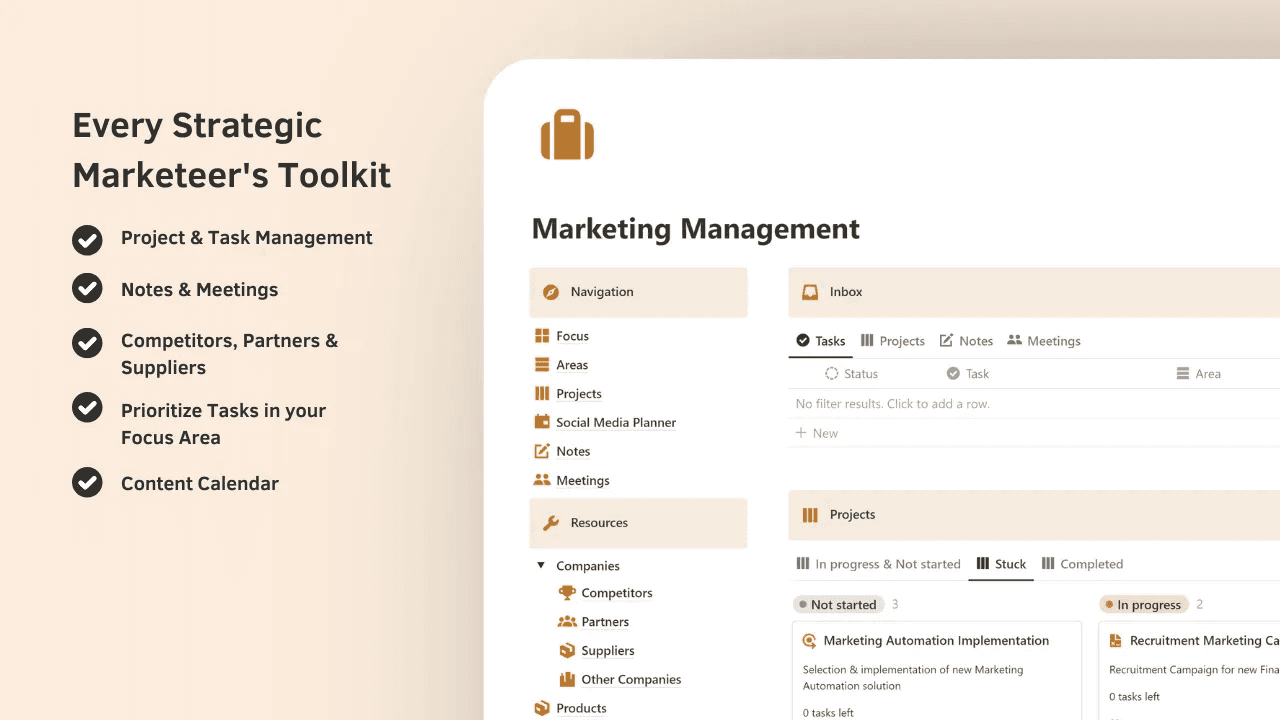Click the Partners people icon
The width and height of the screenshot is (1280, 720).
coord(567,622)
